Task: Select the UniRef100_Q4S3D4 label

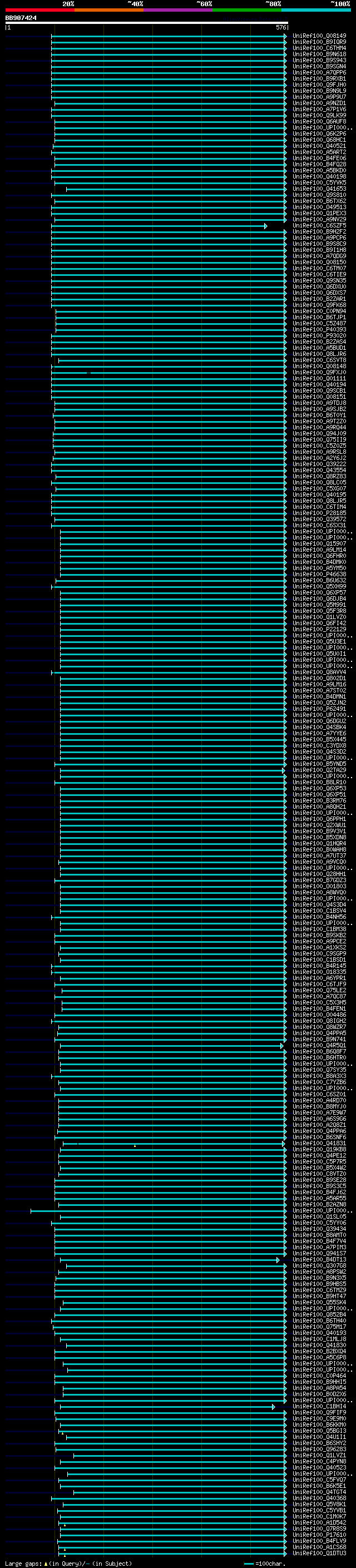Action: (x=319, y=904)
